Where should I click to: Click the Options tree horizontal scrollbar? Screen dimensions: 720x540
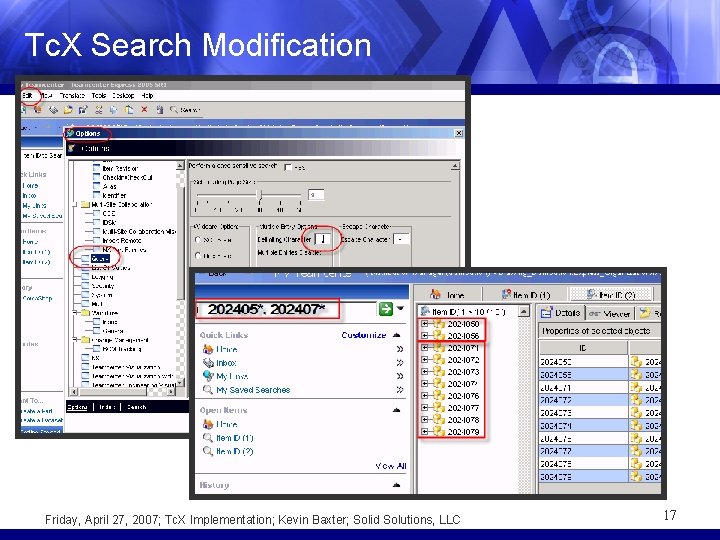point(123,392)
